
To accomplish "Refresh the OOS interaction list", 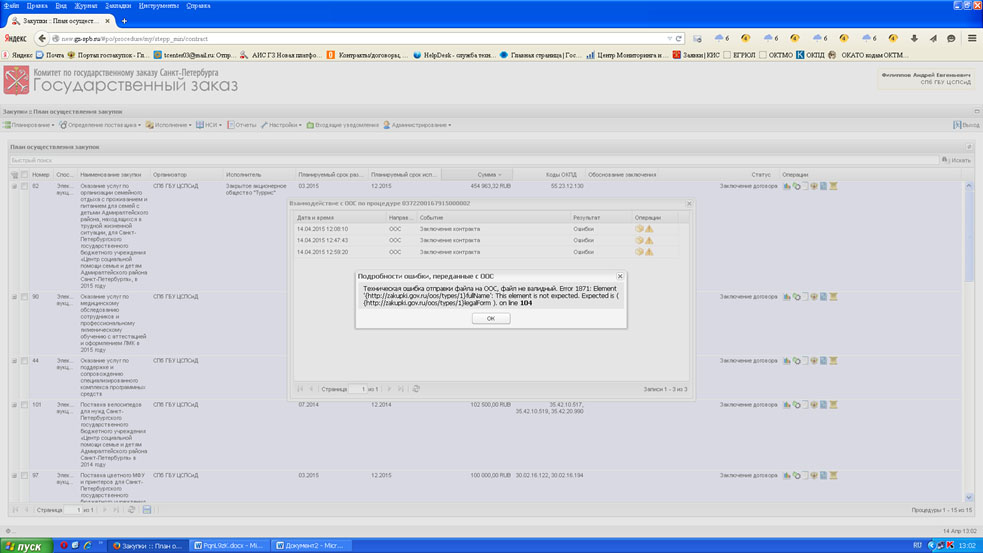I will pos(416,389).
